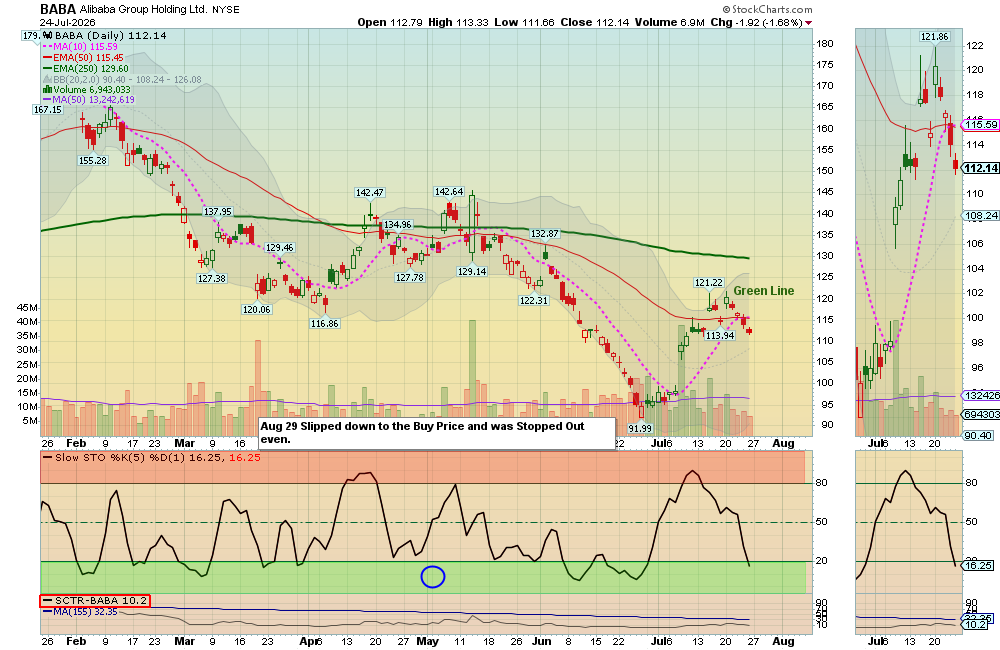Click the 127.78 price label
The image size is (1000, 650).
click(x=409, y=277)
